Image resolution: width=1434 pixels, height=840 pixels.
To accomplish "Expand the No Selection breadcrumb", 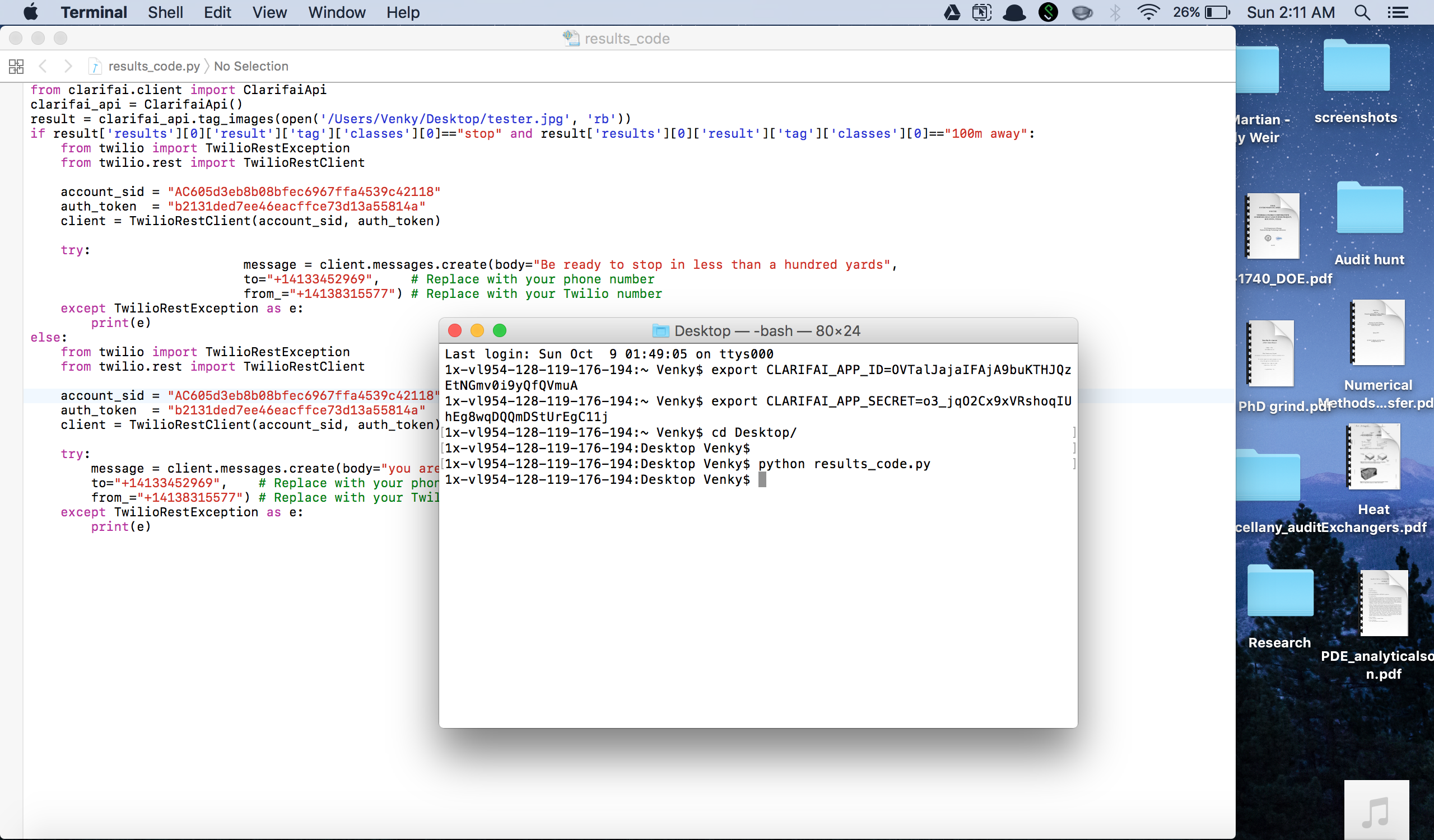I will click(251, 67).
